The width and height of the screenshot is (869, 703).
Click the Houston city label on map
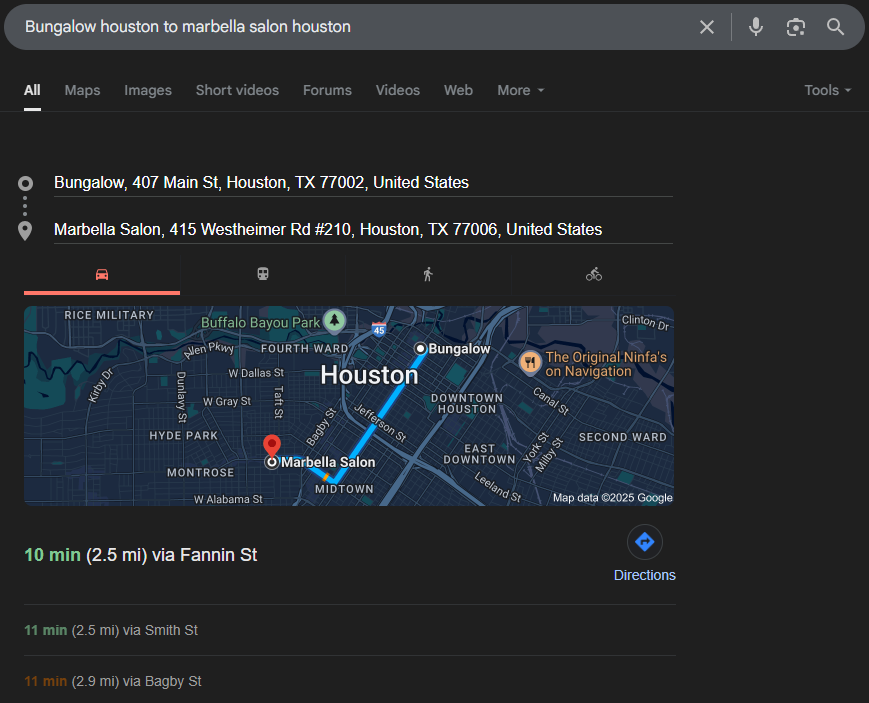click(369, 375)
